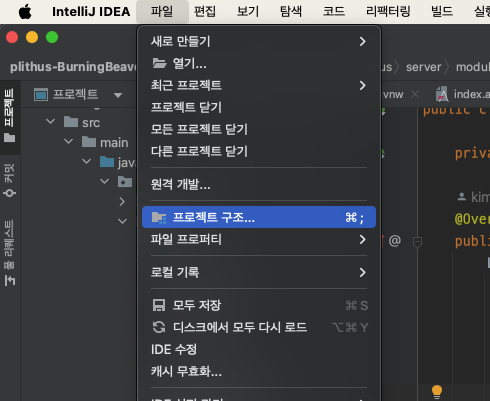Collapse the src folder chevron
The height and width of the screenshot is (401, 490).
pyautogui.click(x=51, y=121)
